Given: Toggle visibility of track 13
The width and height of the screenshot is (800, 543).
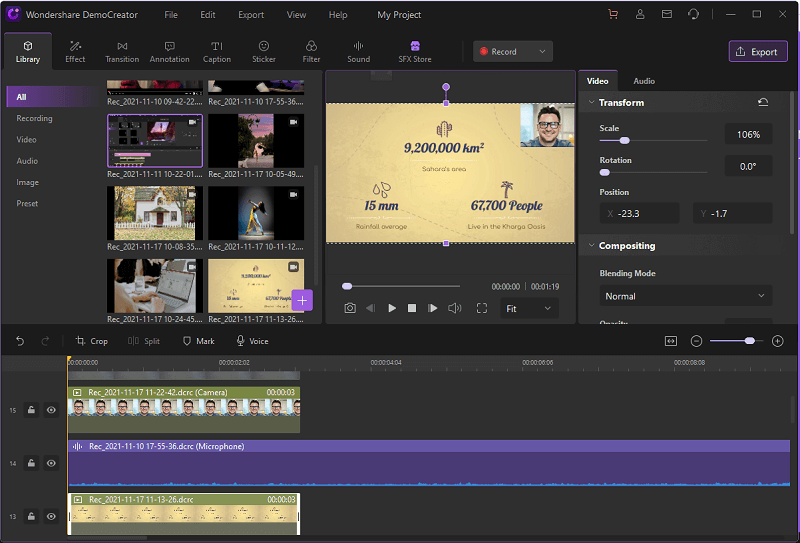Looking at the screenshot, I should 51,516.
